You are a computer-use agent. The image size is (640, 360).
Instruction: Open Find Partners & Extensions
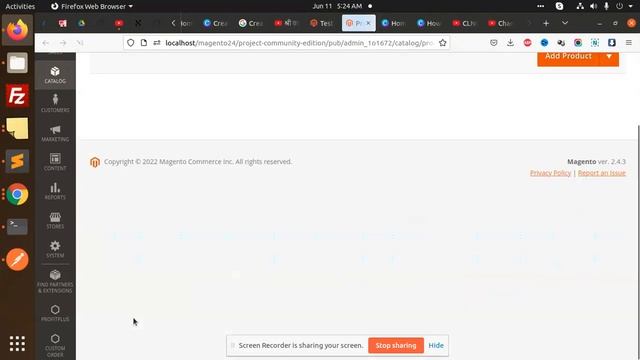coord(55,281)
